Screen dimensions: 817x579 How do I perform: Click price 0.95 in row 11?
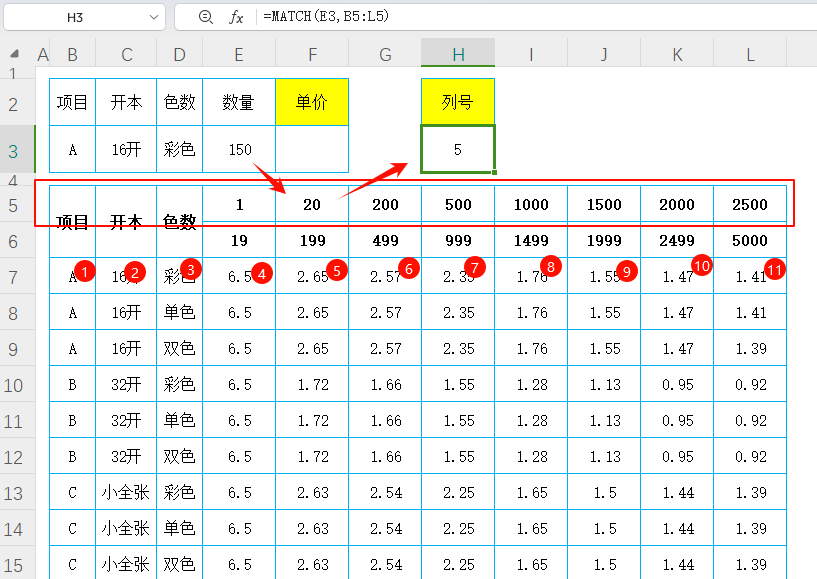pyautogui.click(x=677, y=421)
